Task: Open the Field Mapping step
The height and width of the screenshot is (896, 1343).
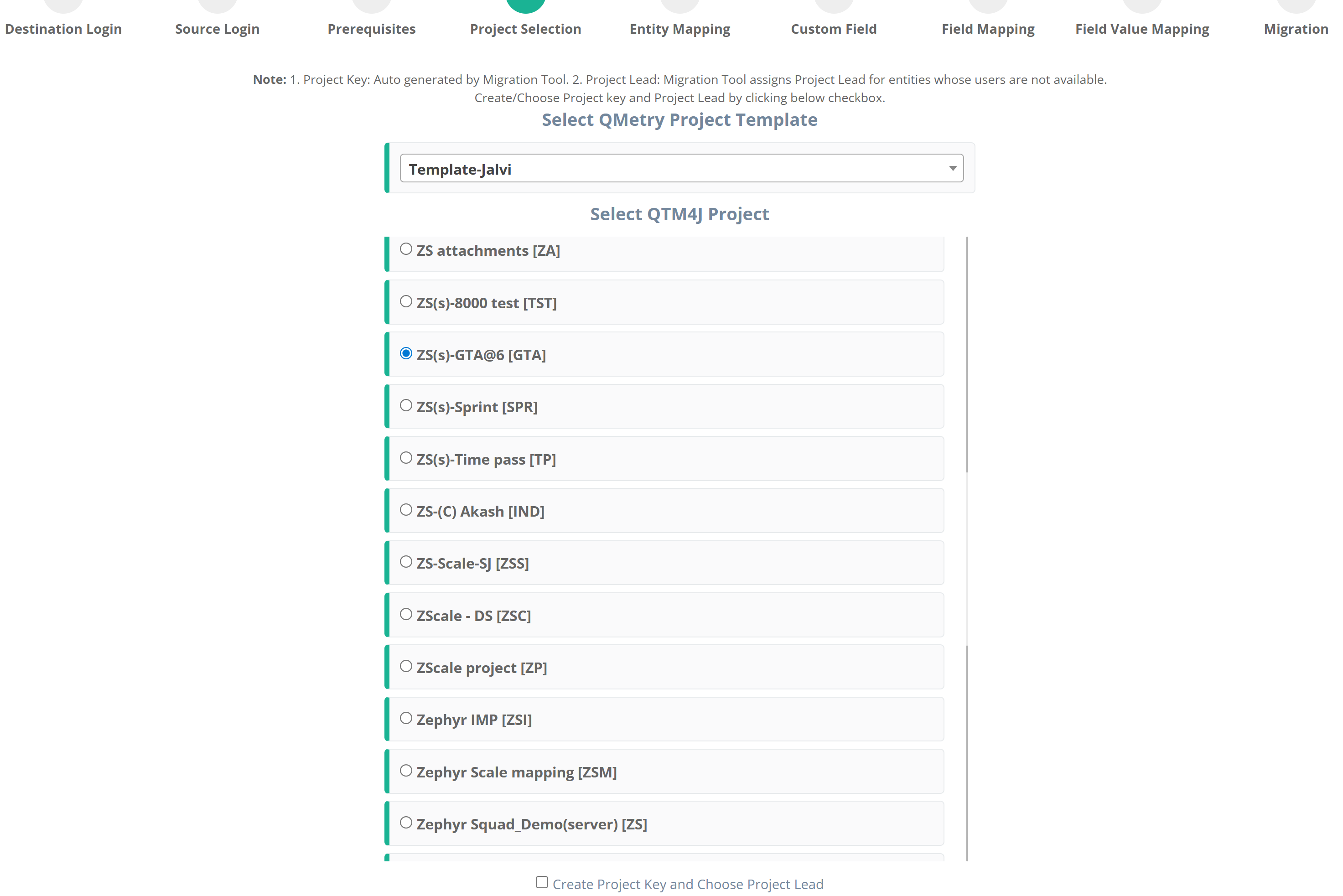Action: click(x=988, y=29)
